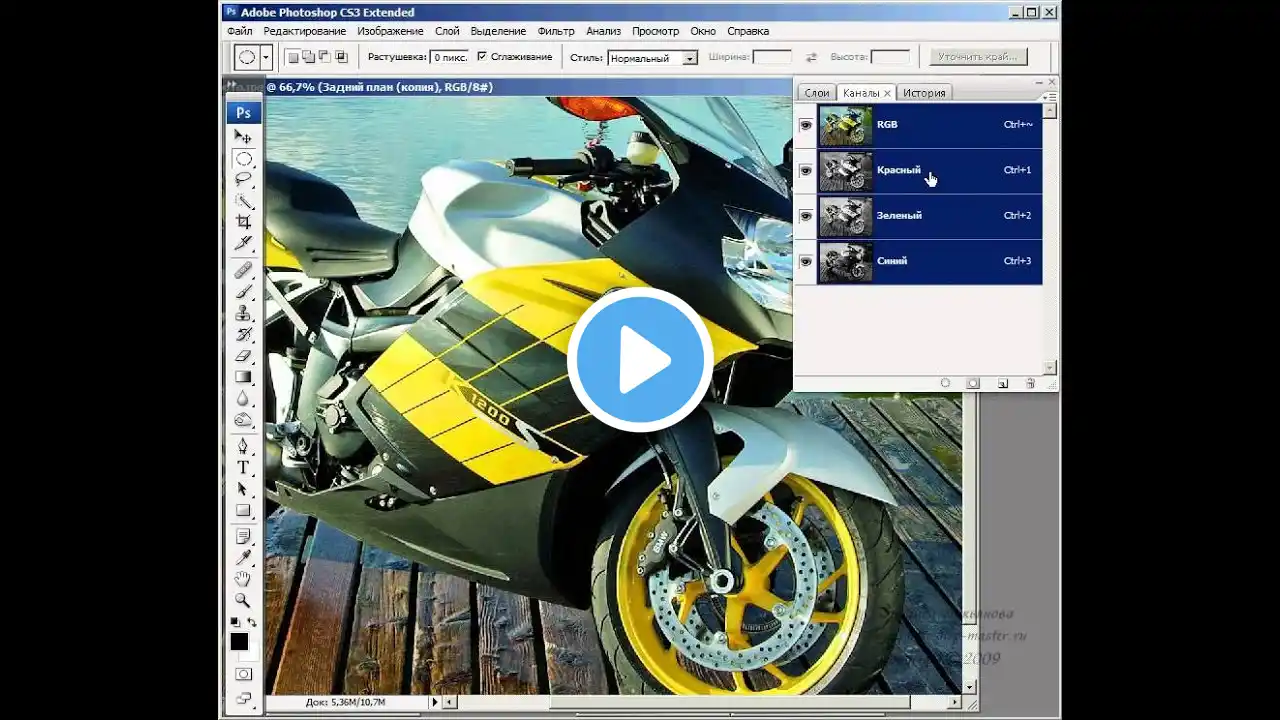
Task: Play the video with the center button
Action: (640, 360)
